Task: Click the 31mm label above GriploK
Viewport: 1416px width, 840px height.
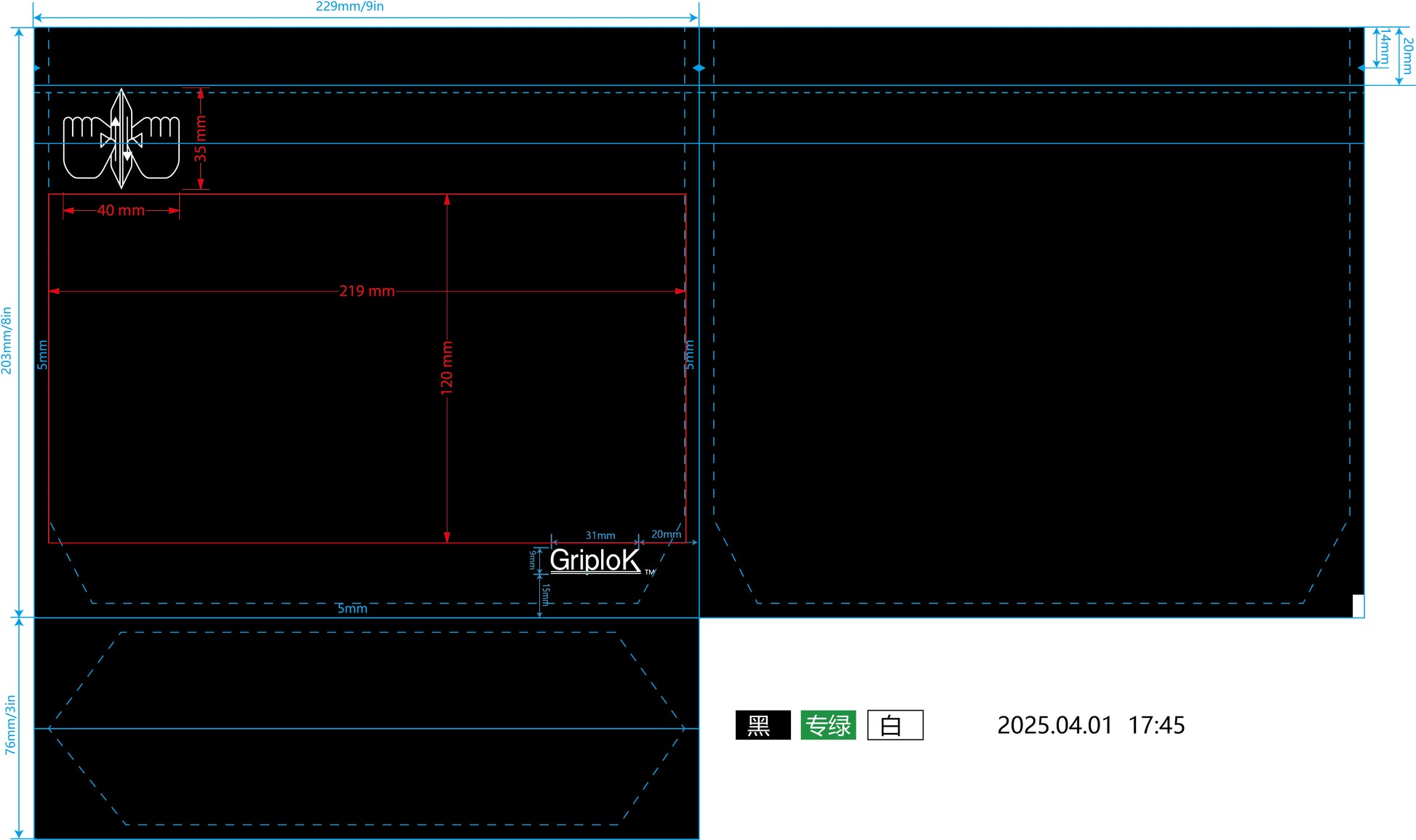Action: (x=600, y=535)
